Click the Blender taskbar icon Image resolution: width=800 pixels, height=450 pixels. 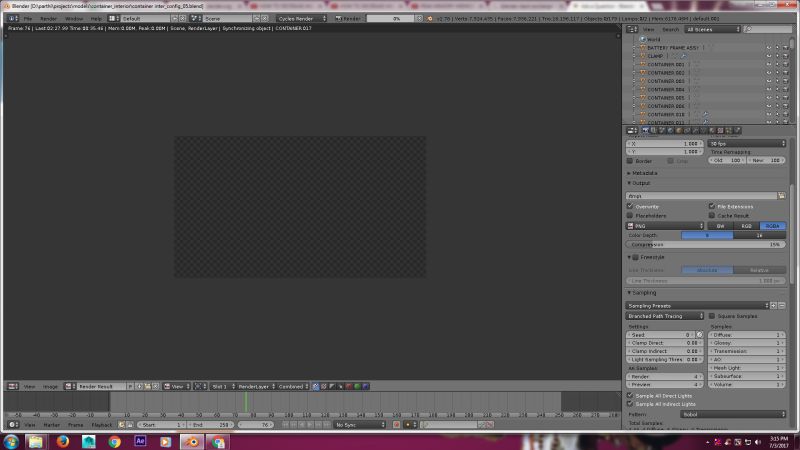(x=192, y=441)
